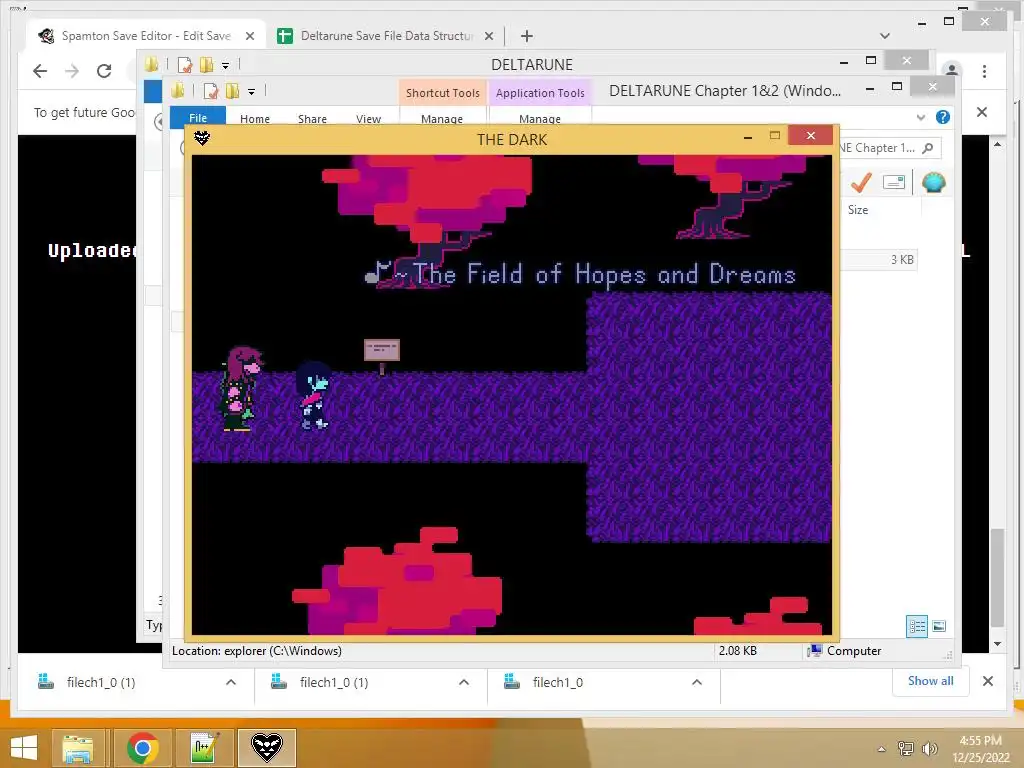Show hidden system tray icons
This screenshot has width=1024, height=768.
click(x=881, y=749)
